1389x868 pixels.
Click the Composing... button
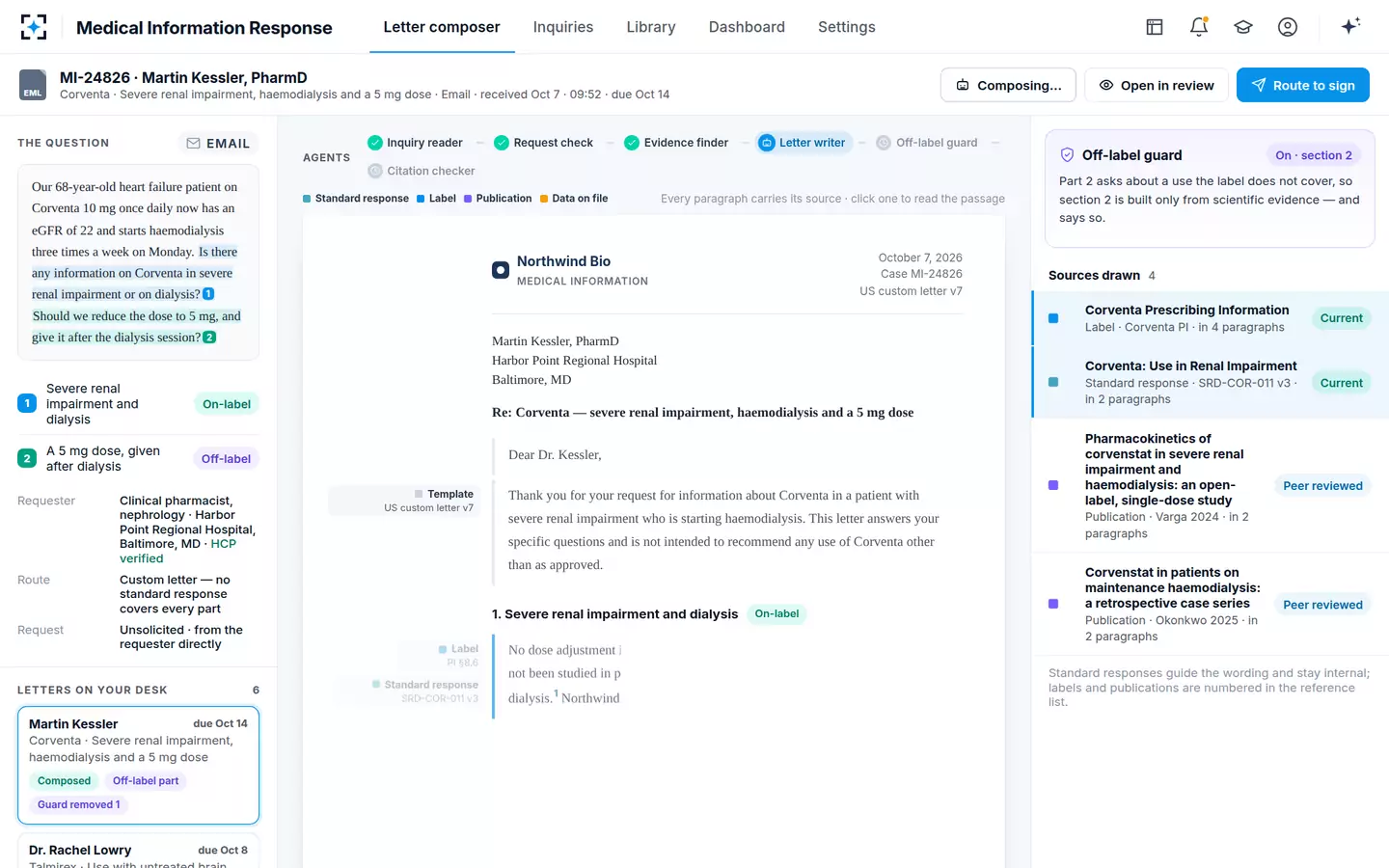[x=1009, y=85]
